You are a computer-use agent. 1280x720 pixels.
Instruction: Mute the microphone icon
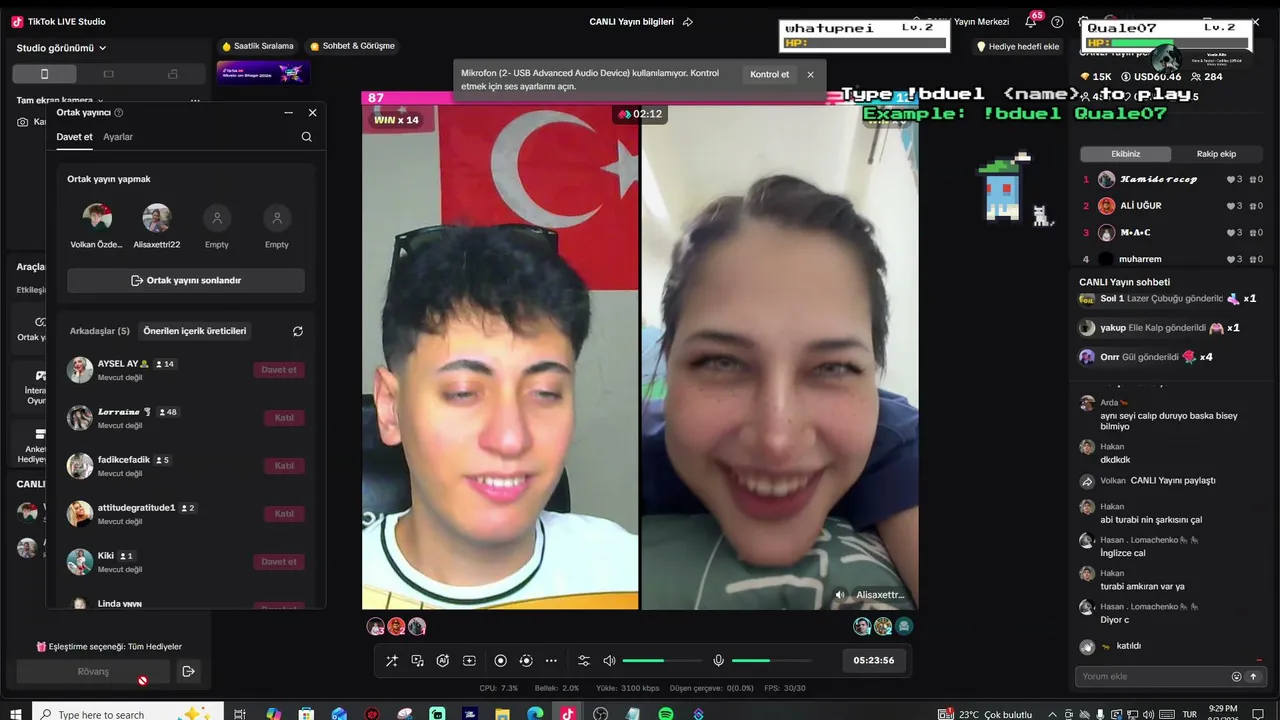coord(718,661)
